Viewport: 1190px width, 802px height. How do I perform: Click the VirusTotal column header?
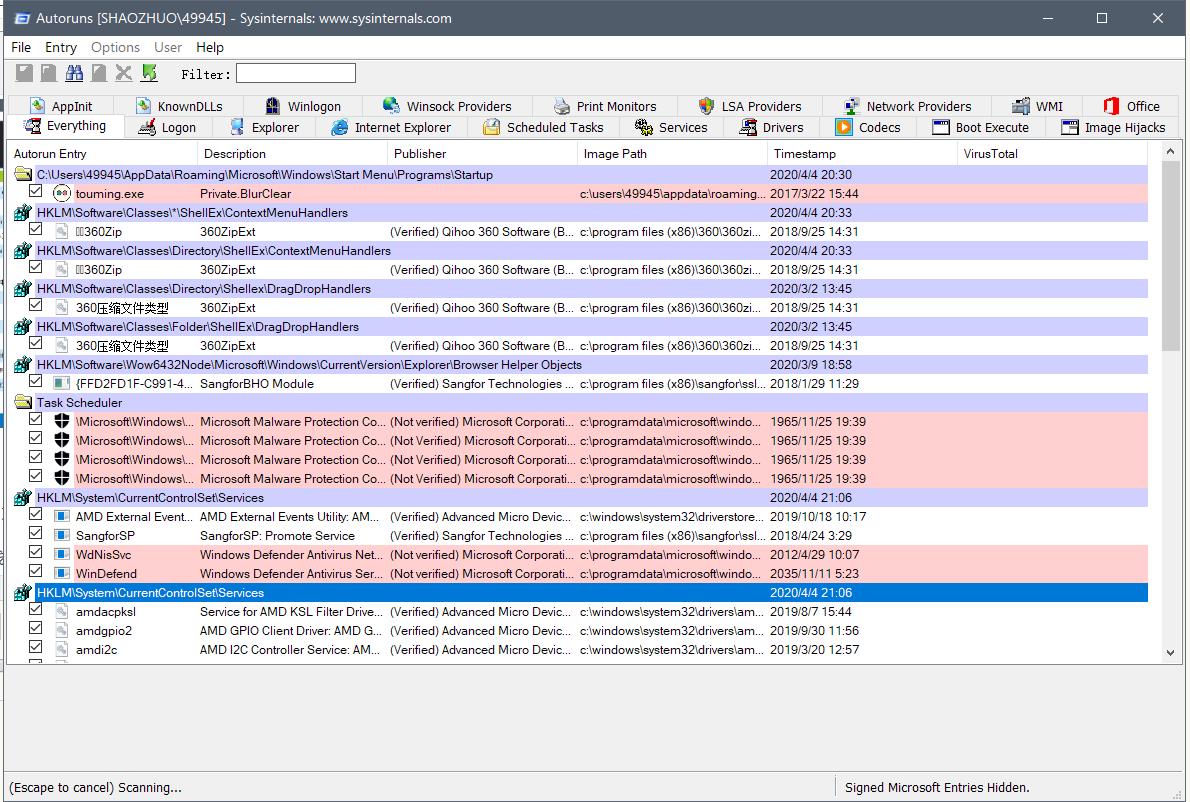[x=1052, y=153]
